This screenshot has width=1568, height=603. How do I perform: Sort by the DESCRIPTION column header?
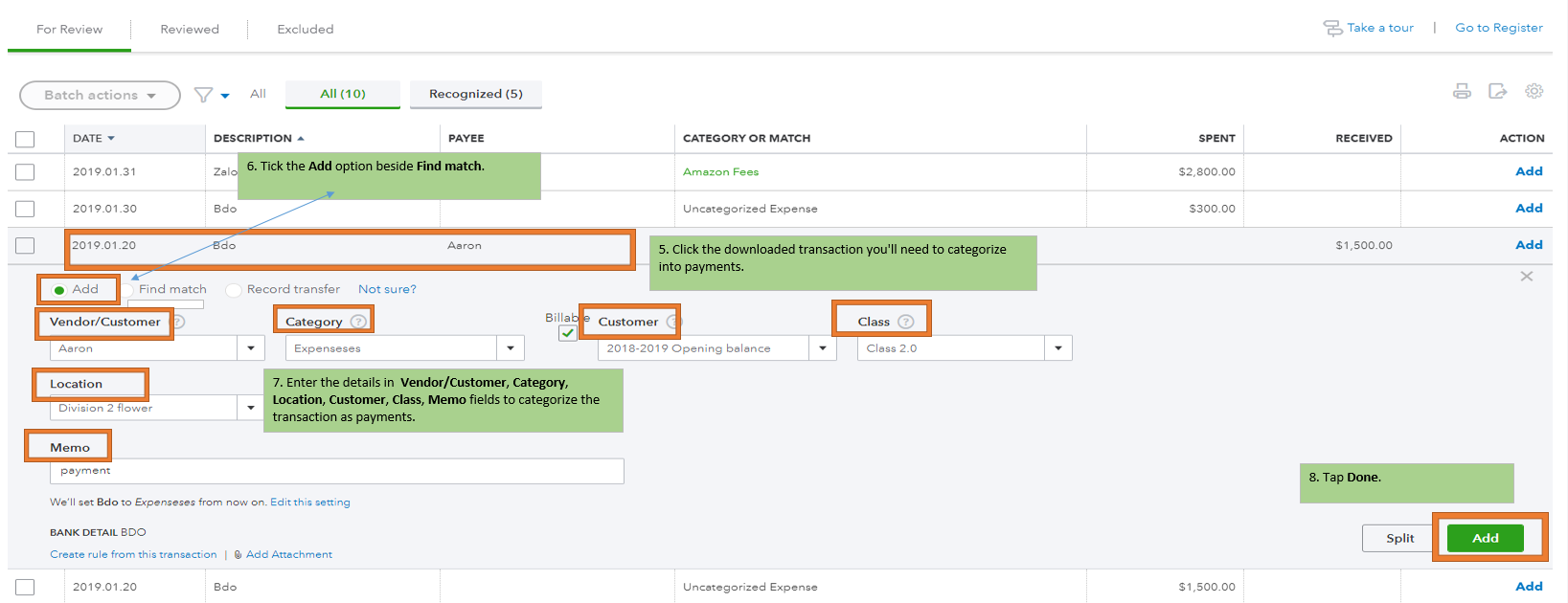tap(259, 138)
